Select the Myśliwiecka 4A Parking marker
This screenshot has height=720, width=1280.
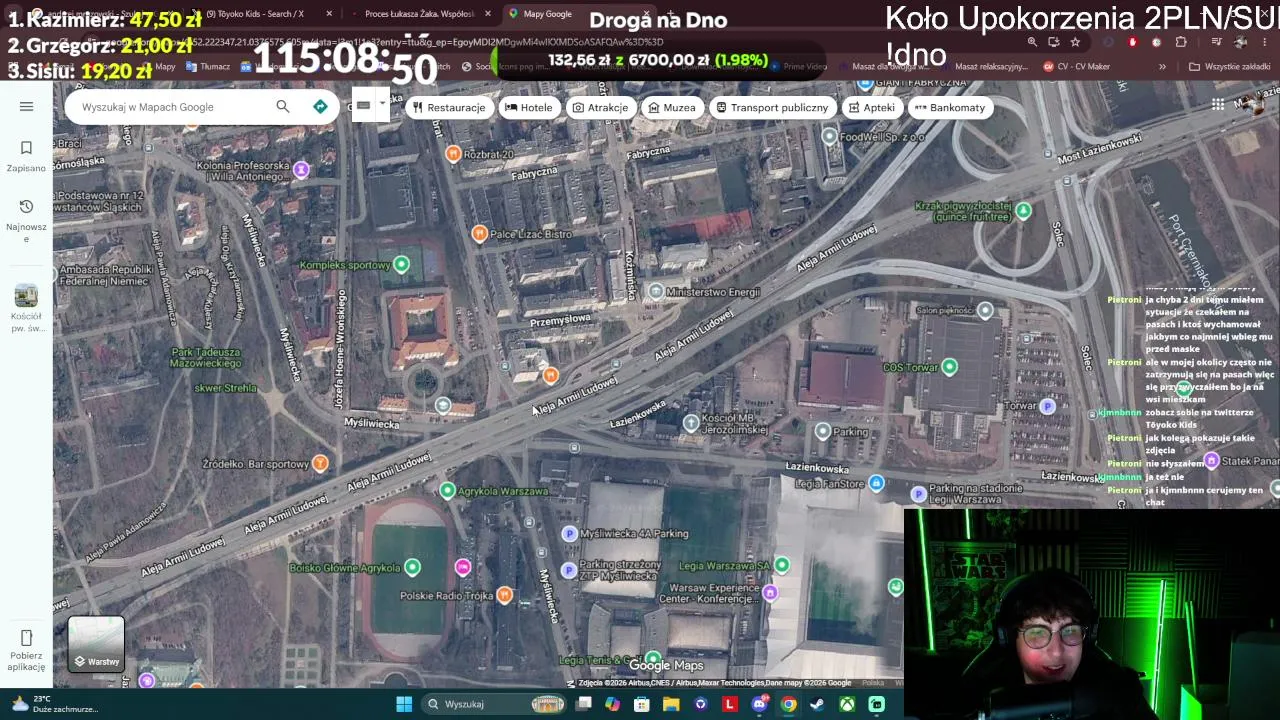click(570, 533)
